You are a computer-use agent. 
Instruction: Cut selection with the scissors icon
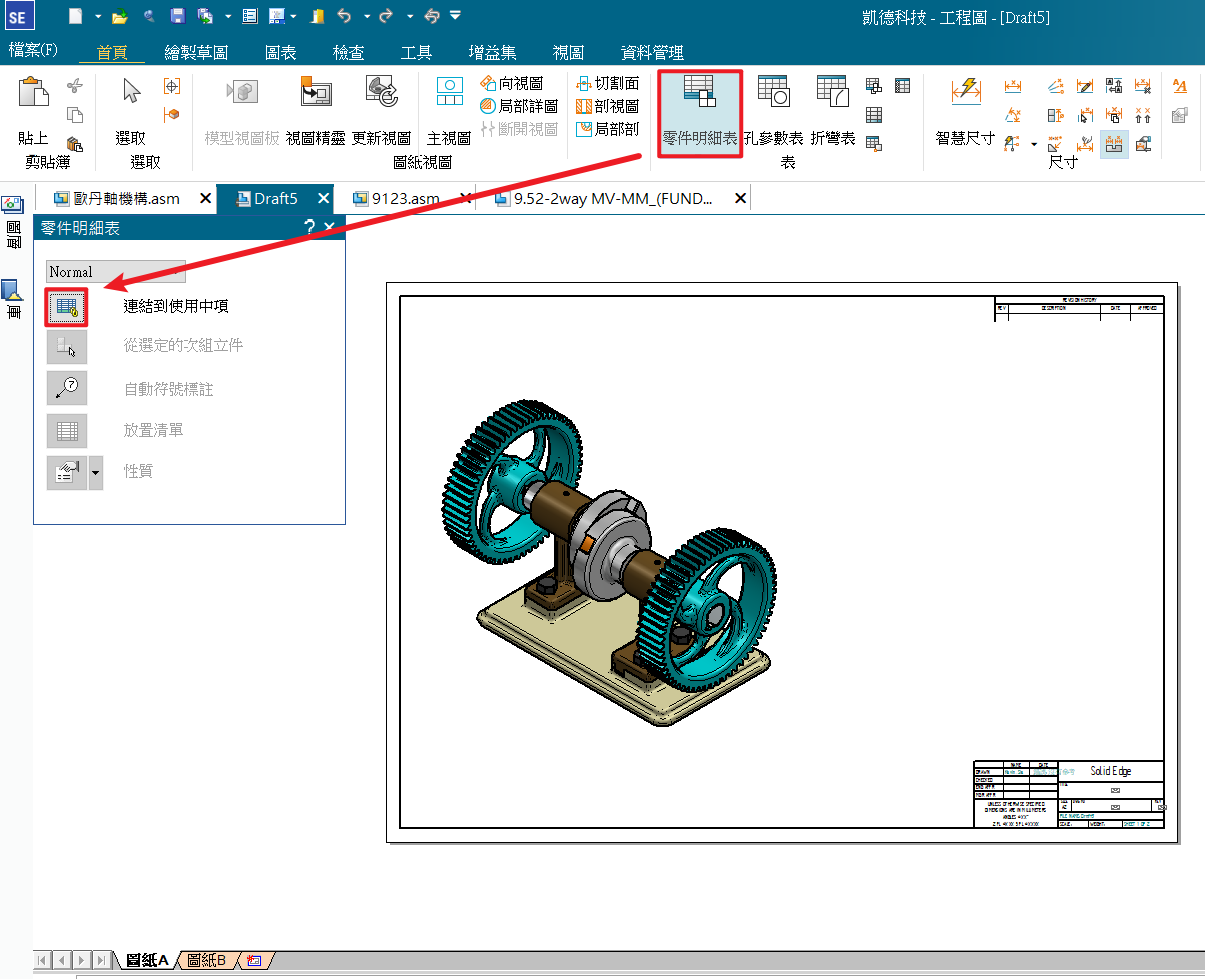coord(74,87)
